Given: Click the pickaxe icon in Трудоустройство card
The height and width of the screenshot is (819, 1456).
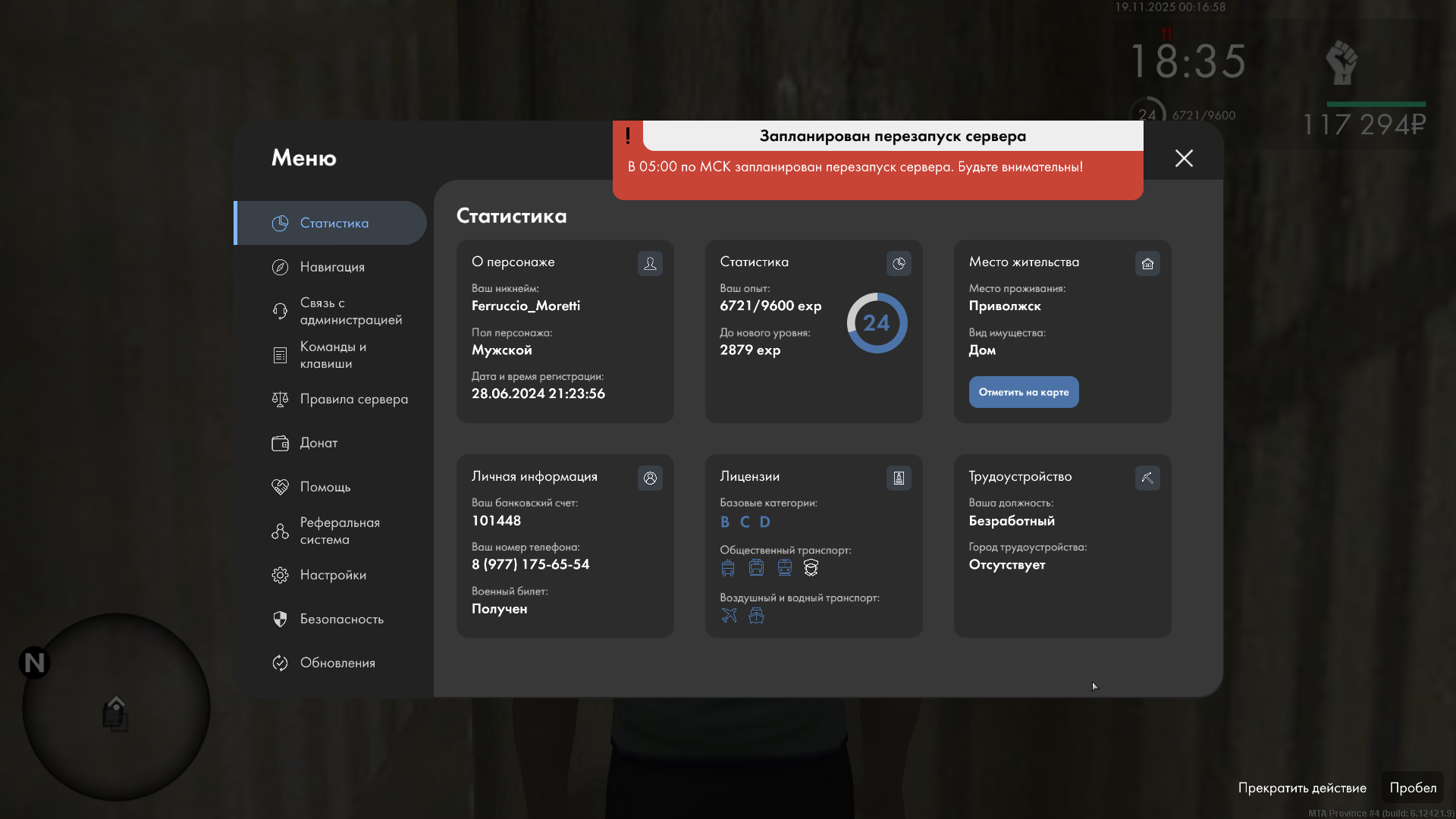Looking at the screenshot, I should pyautogui.click(x=1147, y=478).
